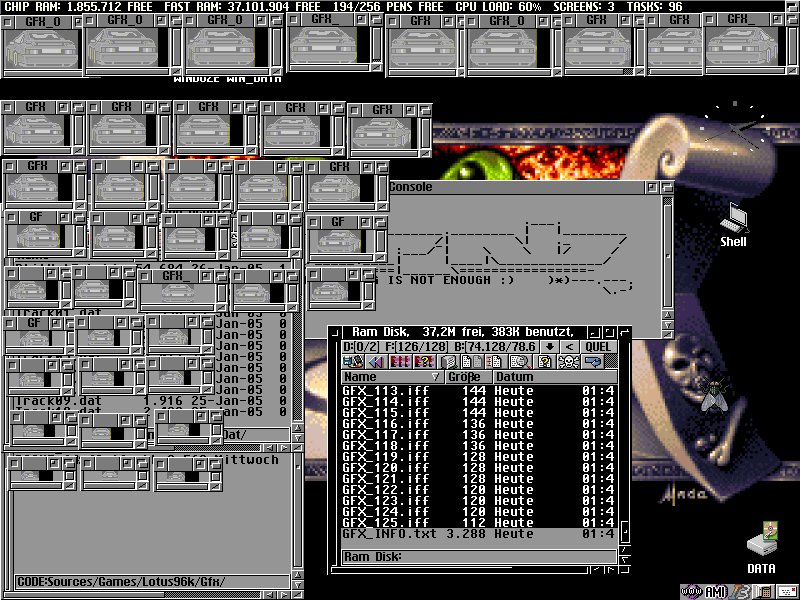
Task: Select the DATA drive icon on desktop
Action: 761,547
